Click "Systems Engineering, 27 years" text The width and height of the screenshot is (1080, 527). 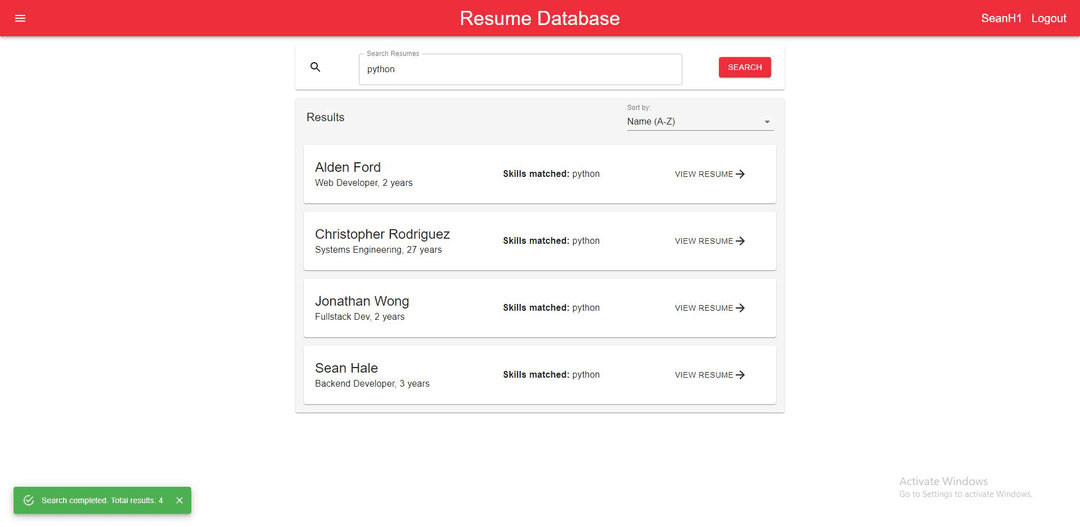click(x=378, y=250)
